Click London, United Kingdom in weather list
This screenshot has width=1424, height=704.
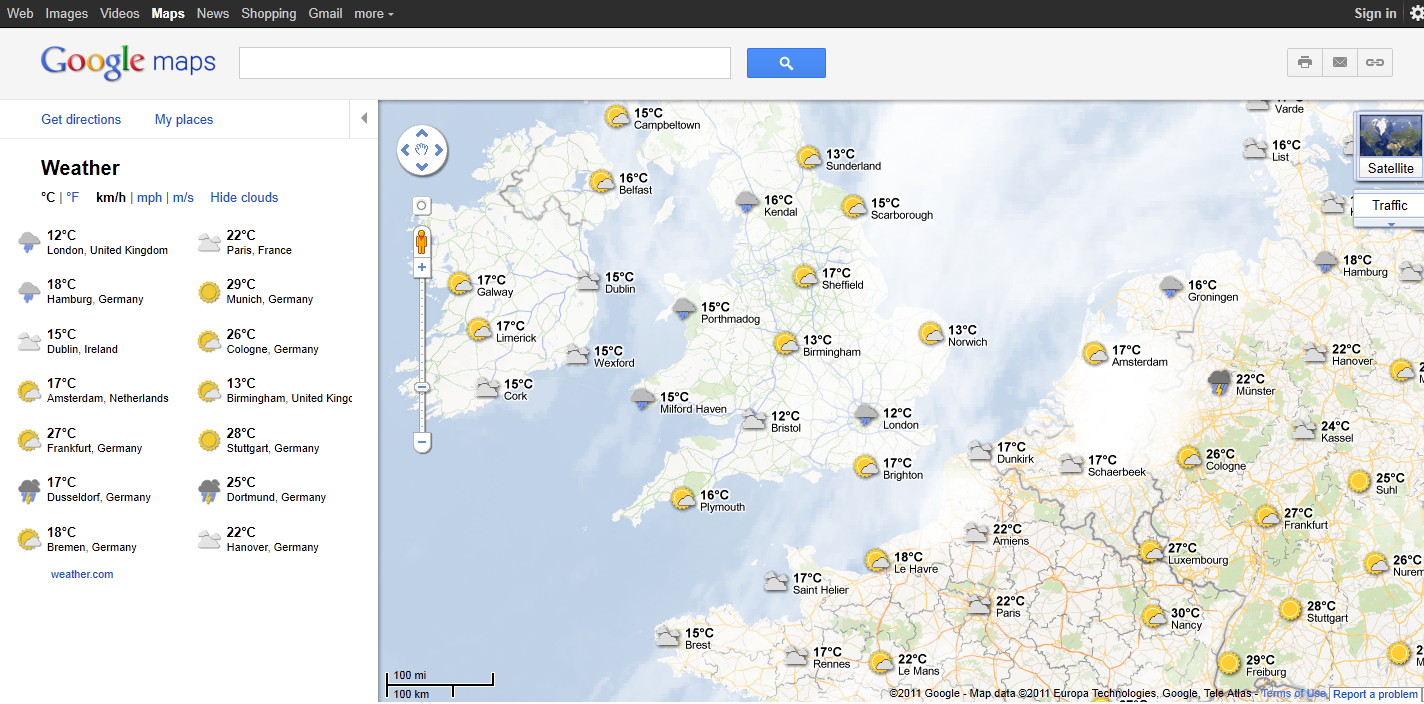[x=107, y=250]
